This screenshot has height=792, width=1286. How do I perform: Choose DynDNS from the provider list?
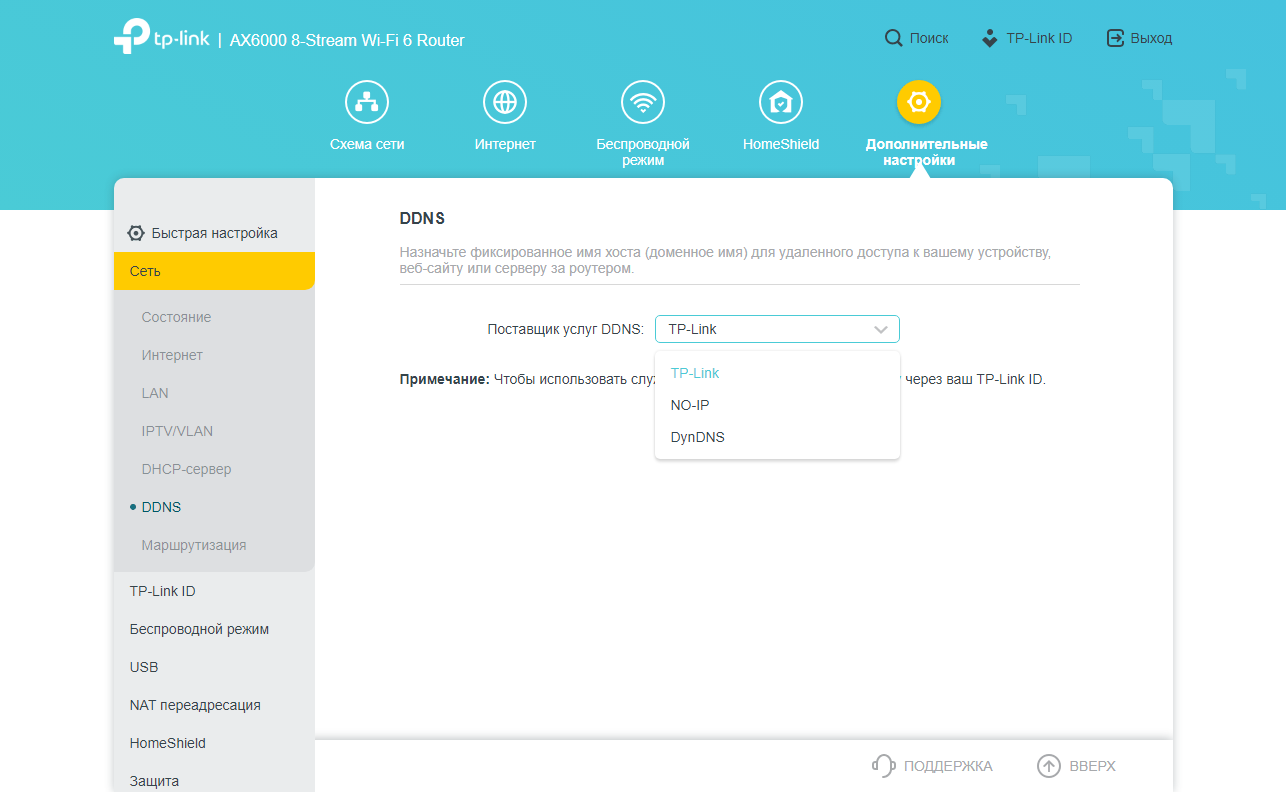(777, 437)
